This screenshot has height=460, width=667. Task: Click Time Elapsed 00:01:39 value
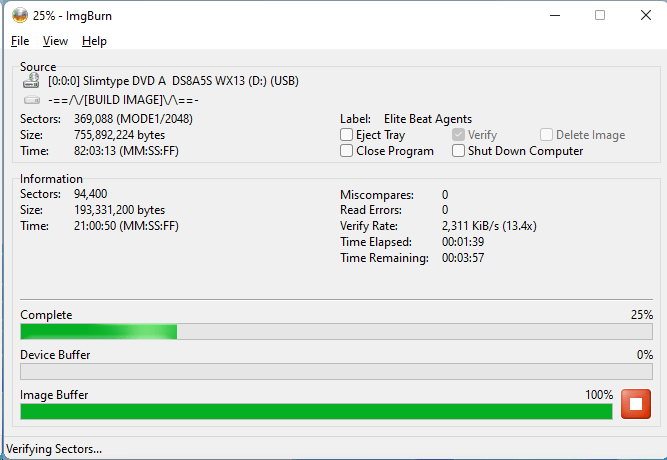click(x=463, y=242)
